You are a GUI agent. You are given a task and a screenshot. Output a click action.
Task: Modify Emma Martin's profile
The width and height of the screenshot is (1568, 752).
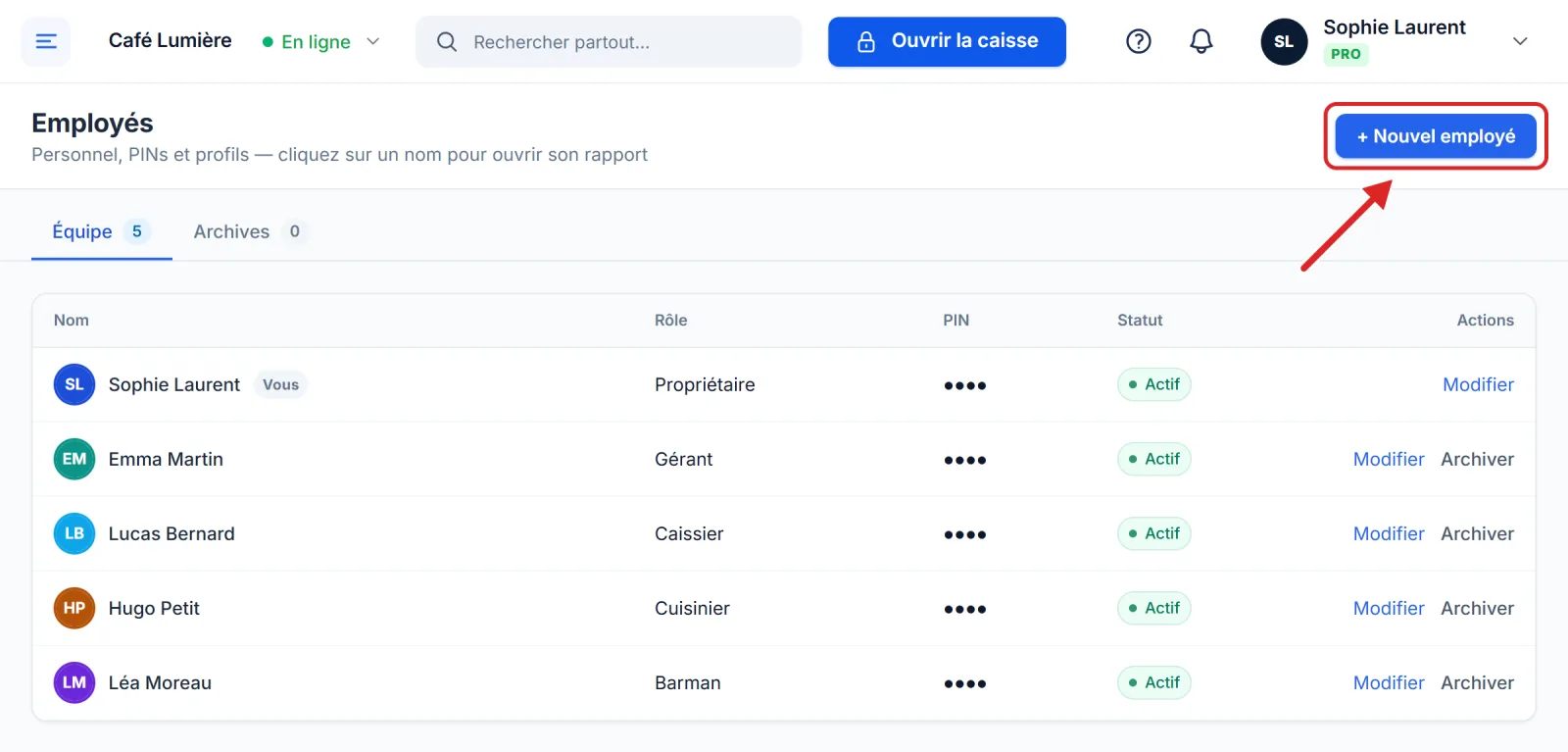tap(1389, 459)
